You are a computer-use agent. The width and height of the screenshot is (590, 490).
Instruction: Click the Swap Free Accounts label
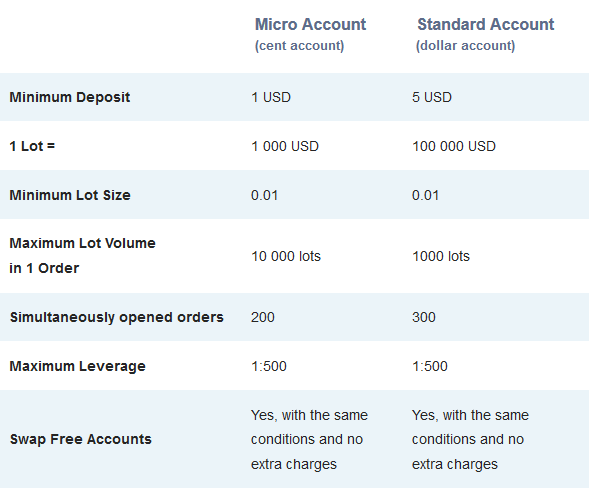pos(81,439)
